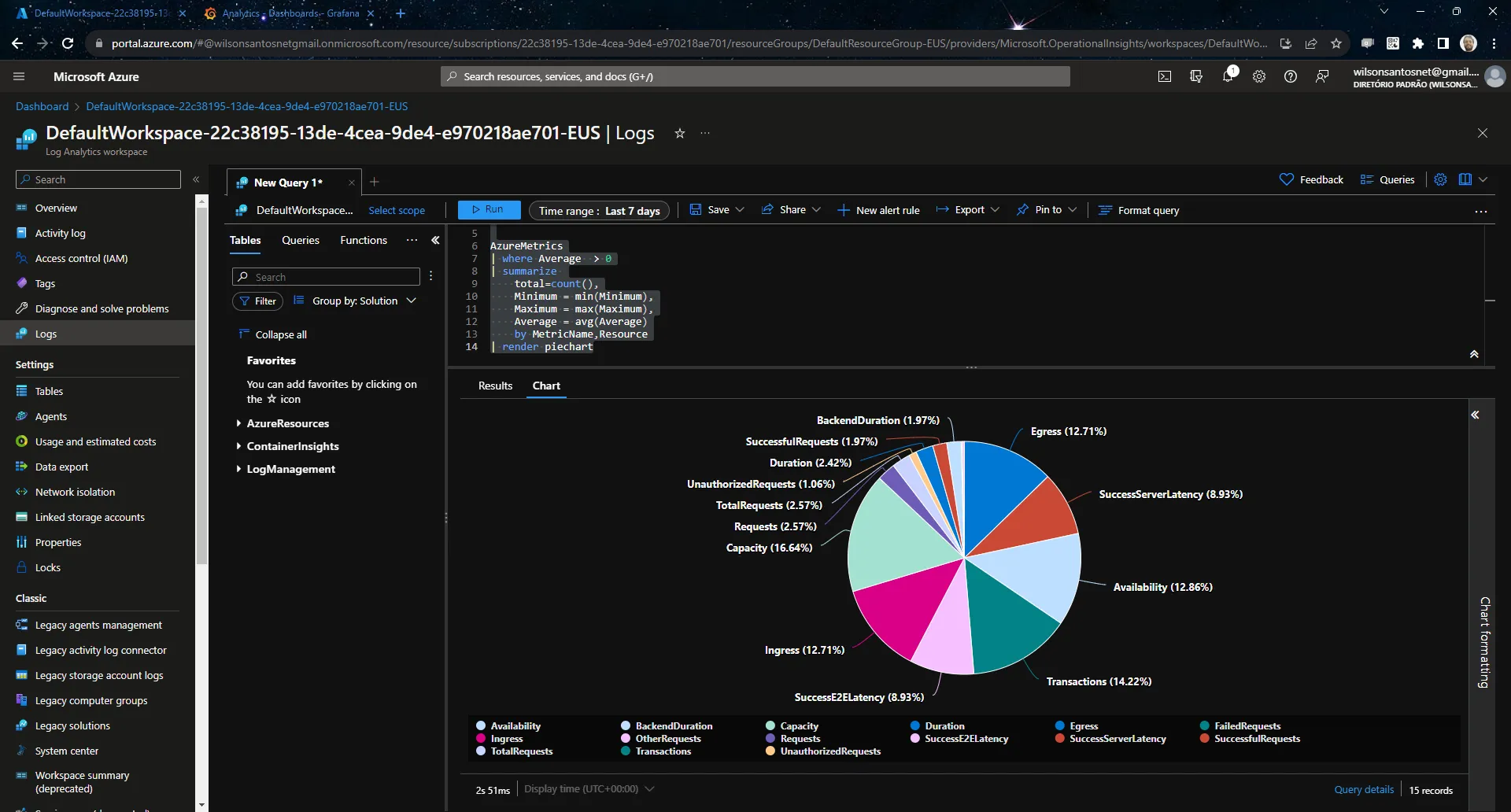Open the Export dropdown menu
This screenshot has width=1511, height=812.
tap(968, 210)
